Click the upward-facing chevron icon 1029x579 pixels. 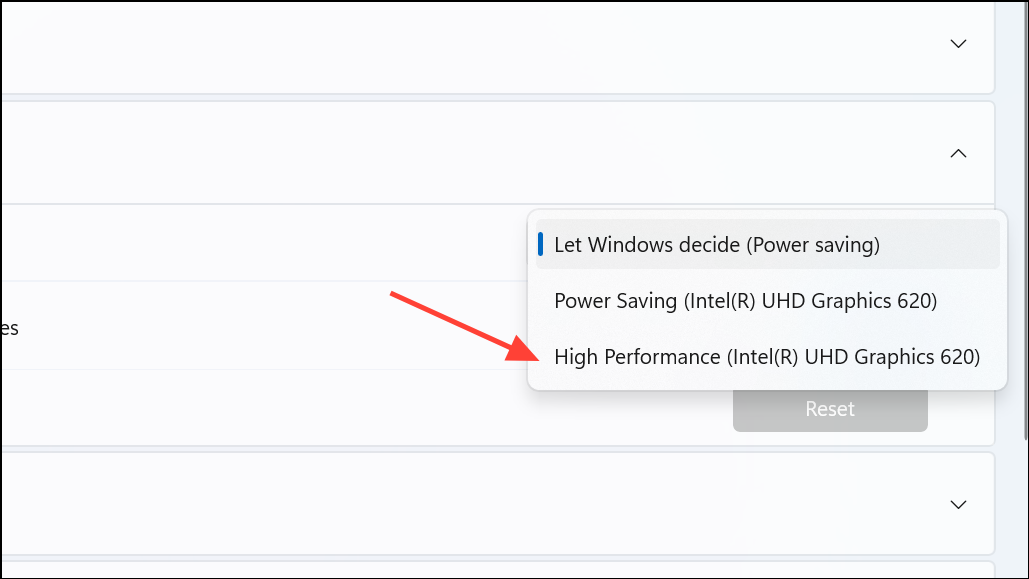pos(957,154)
